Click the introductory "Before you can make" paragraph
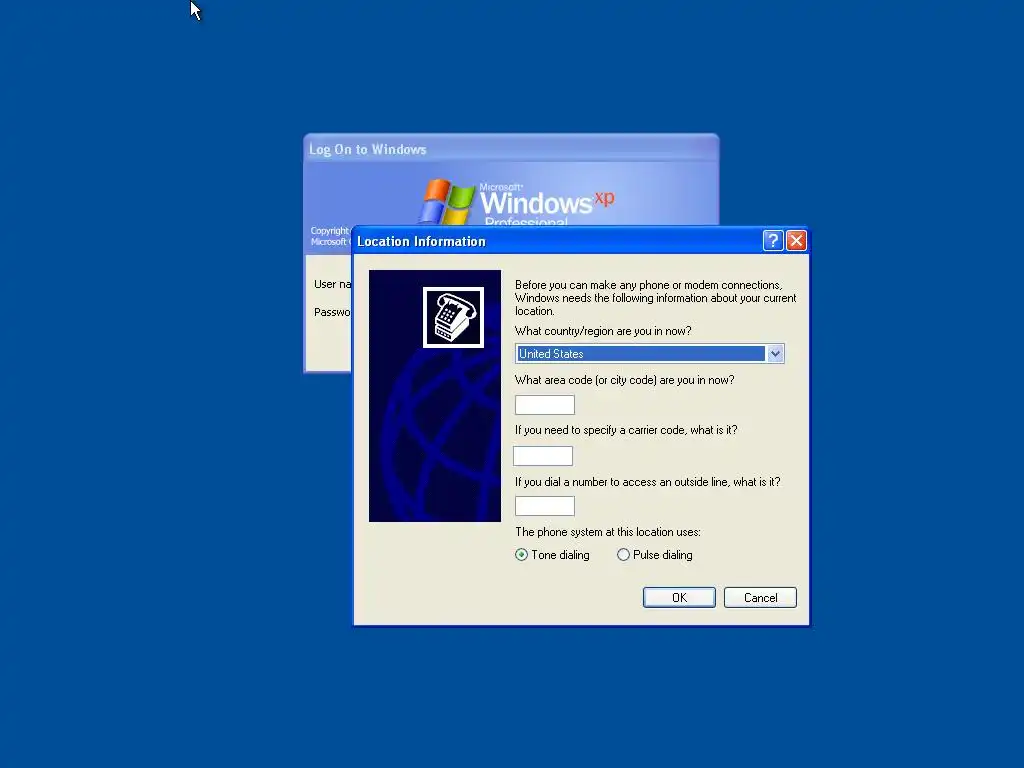Image resolution: width=1024 pixels, height=768 pixels. [655, 298]
